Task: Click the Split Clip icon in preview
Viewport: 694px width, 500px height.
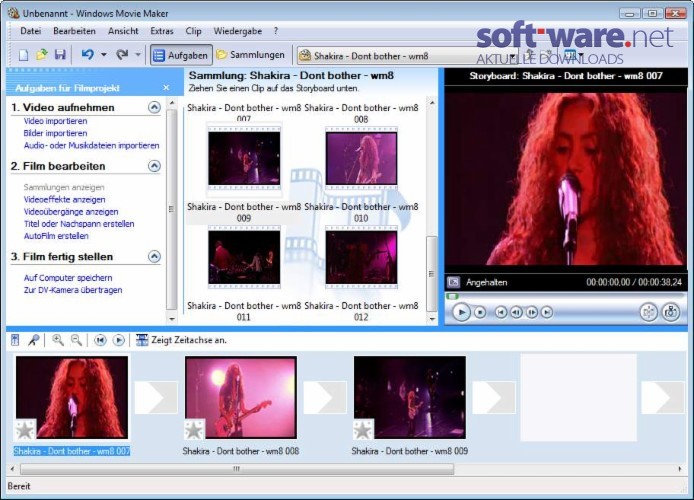Action: pyautogui.click(x=648, y=312)
